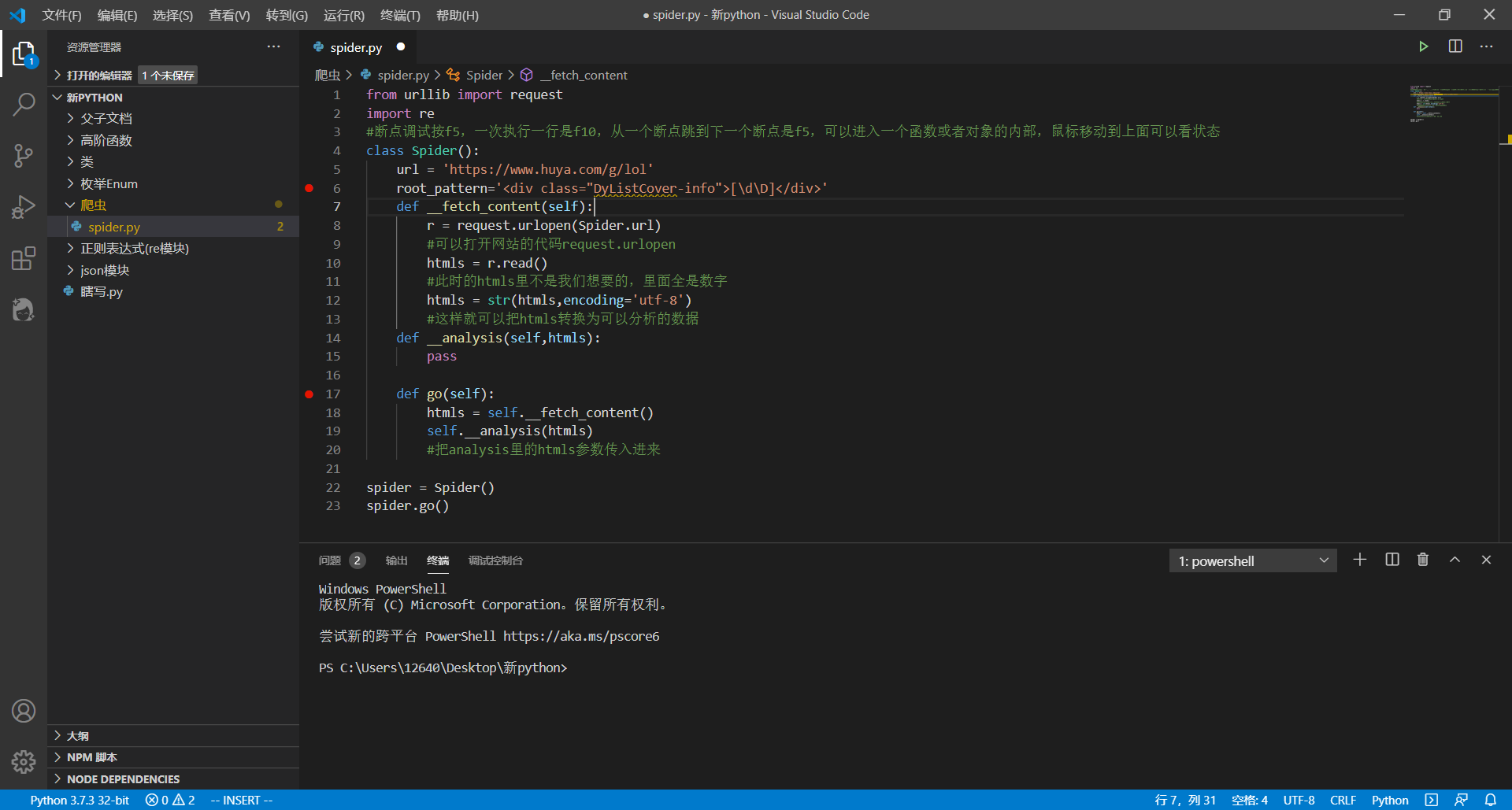
Task: Close spider.py tab via unsaved dot
Action: pos(401,46)
